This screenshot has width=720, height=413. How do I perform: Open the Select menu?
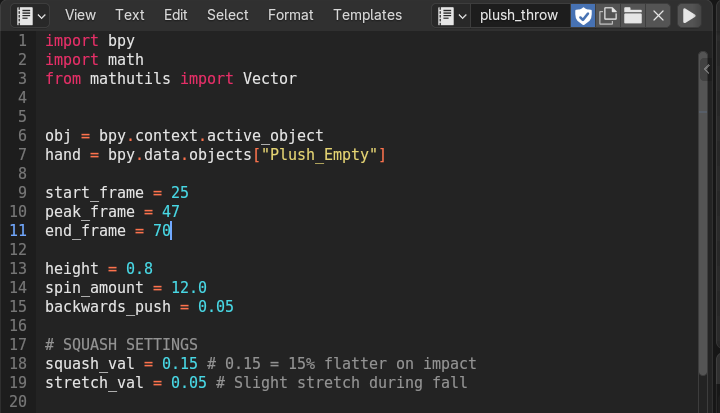228,15
